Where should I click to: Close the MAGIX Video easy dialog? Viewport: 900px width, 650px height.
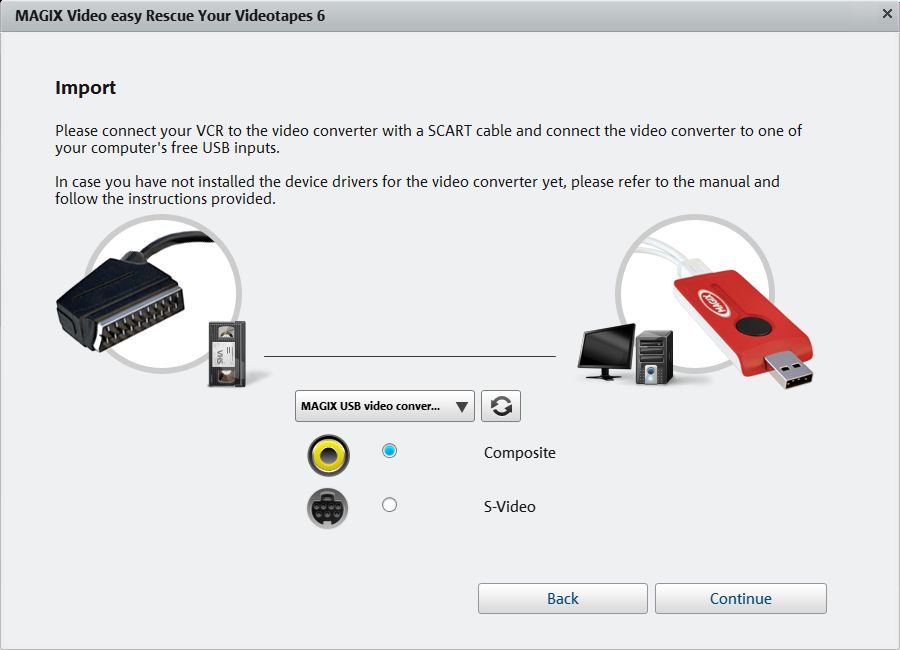[x=887, y=14]
